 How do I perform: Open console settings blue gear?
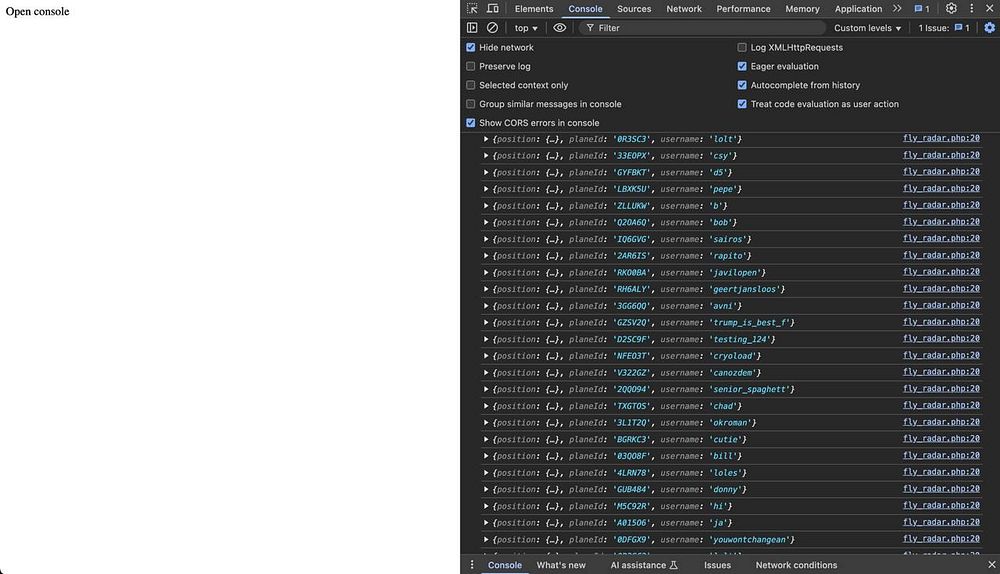click(x=989, y=28)
